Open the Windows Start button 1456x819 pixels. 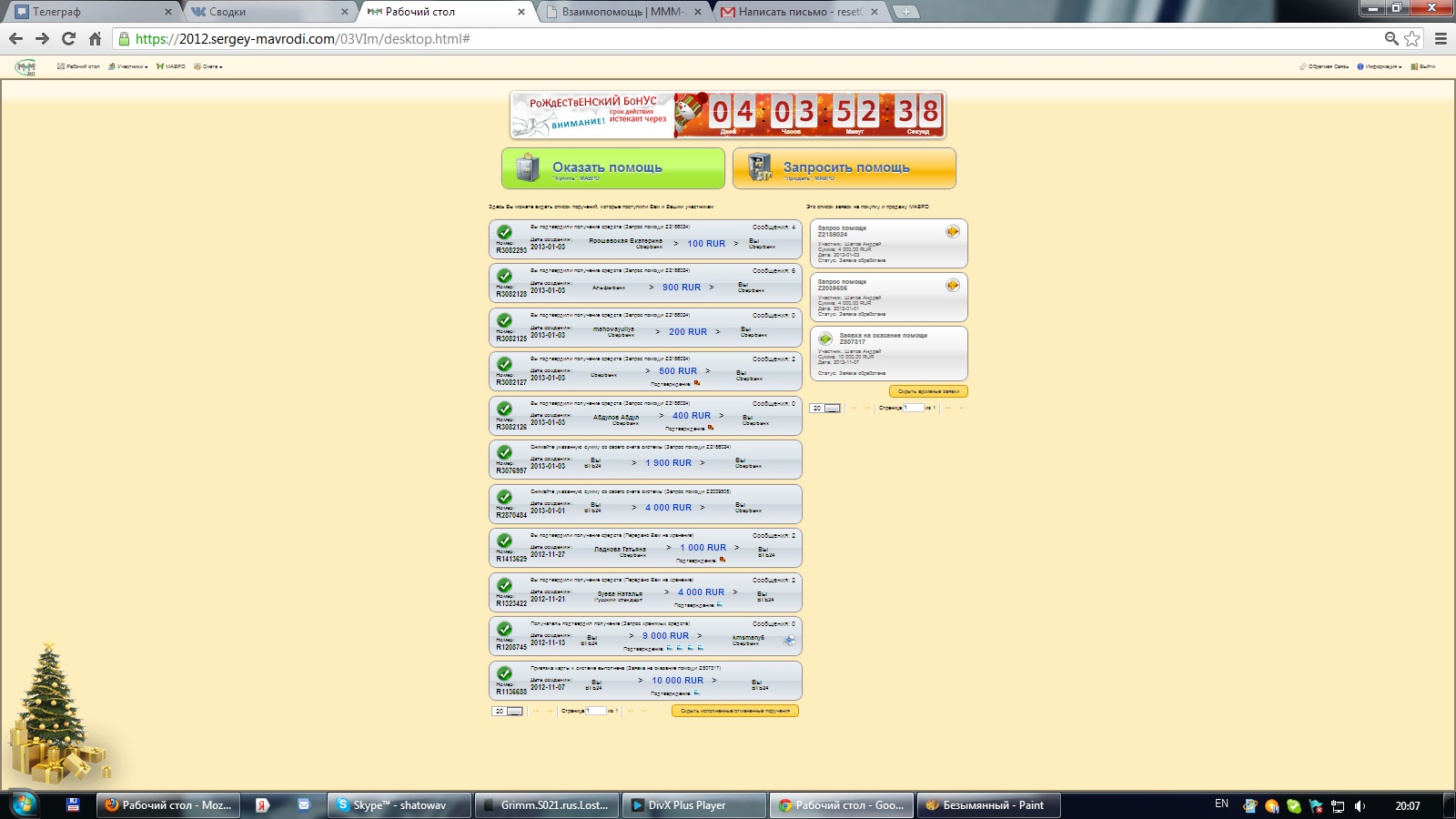click(24, 804)
